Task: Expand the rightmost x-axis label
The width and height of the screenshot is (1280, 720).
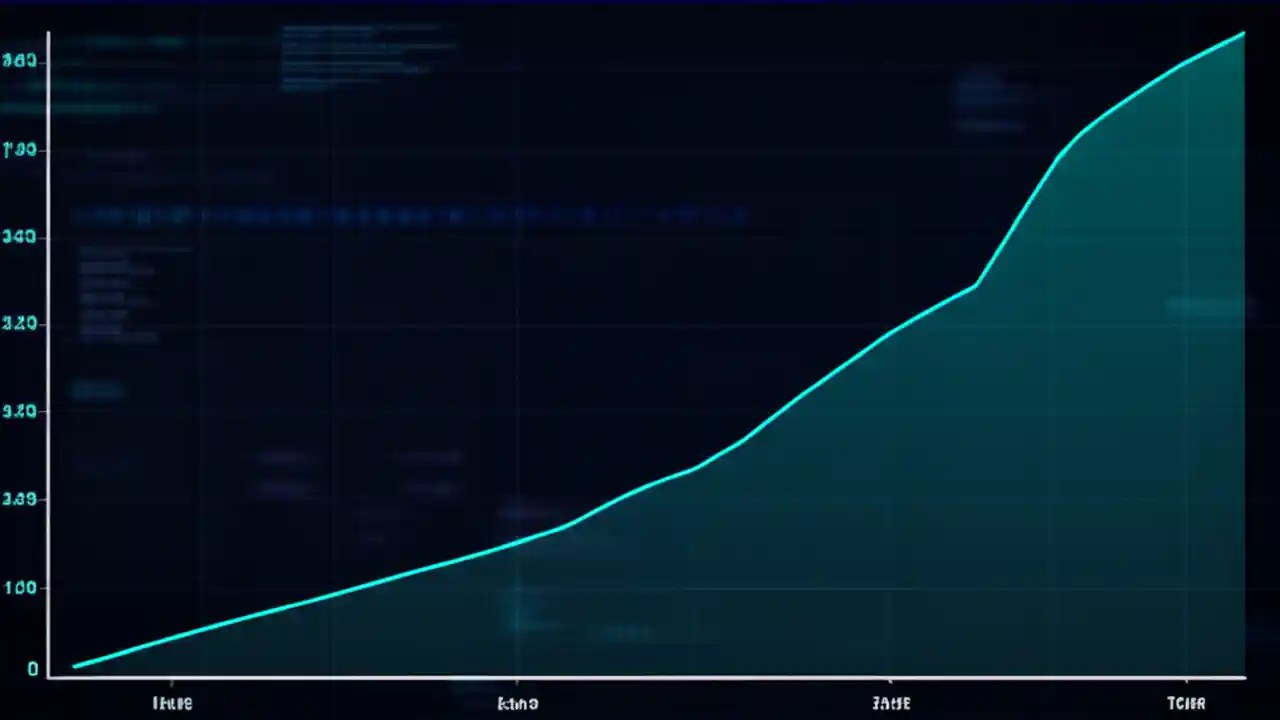Action: [x=1186, y=703]
